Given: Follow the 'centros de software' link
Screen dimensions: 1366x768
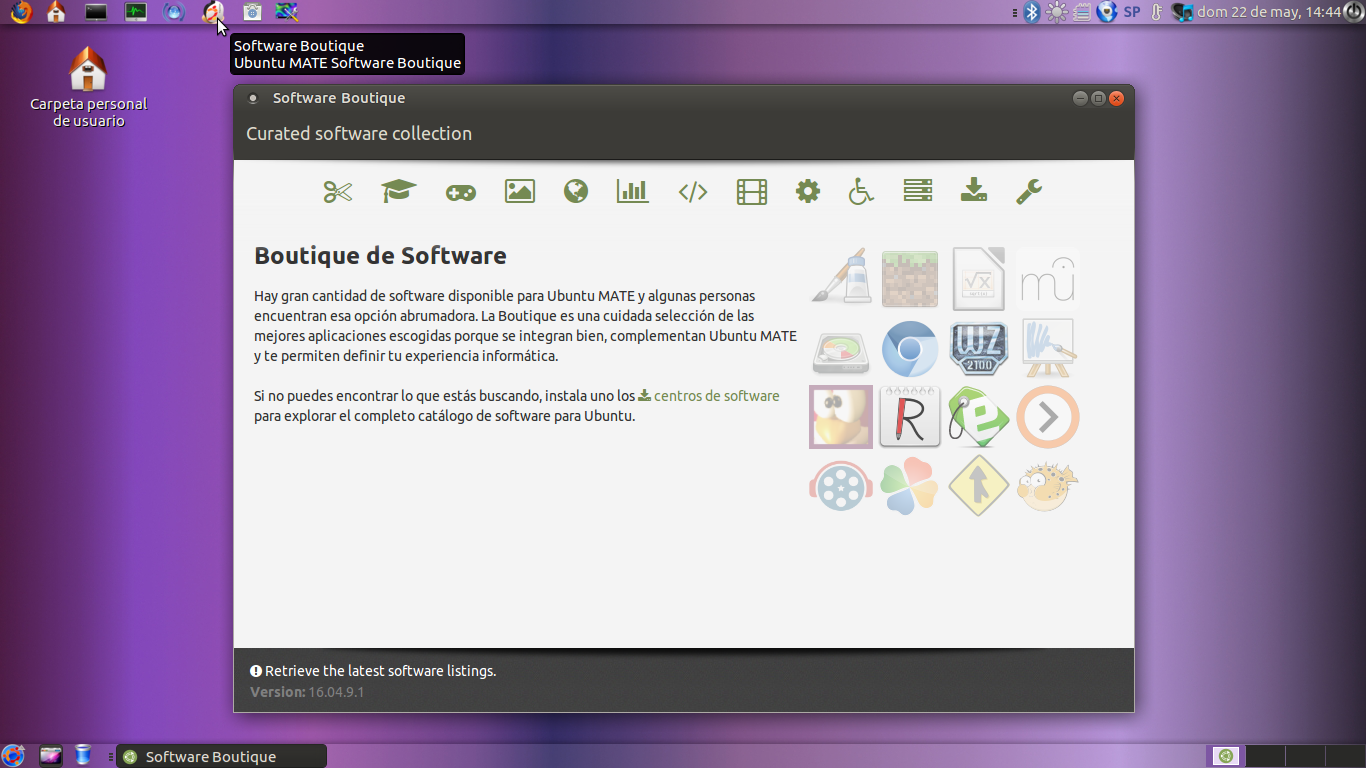Looking at the screenshot, I should pos(716,396).
